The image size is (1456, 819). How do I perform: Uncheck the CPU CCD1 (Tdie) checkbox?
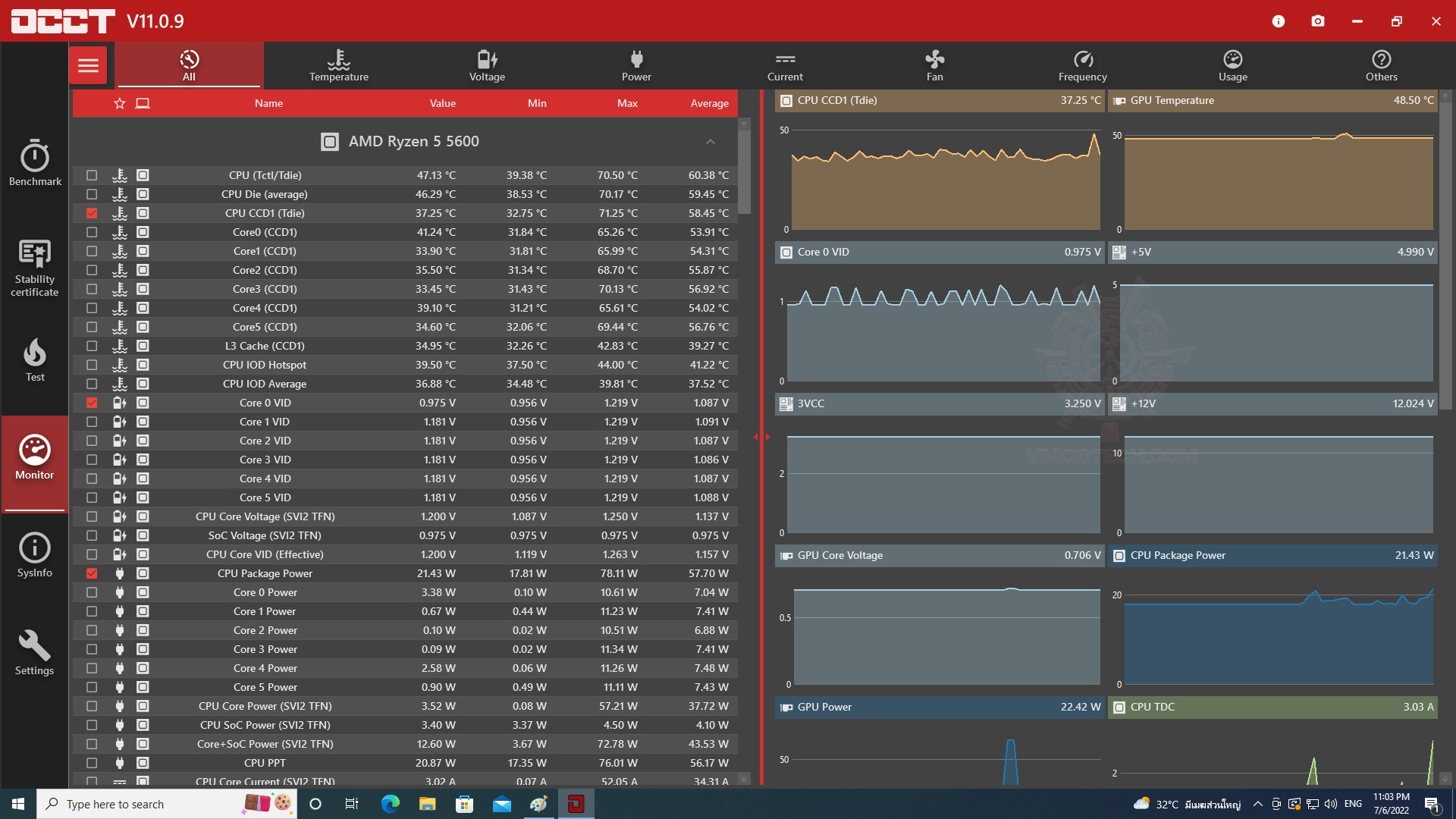pos(92,213)
